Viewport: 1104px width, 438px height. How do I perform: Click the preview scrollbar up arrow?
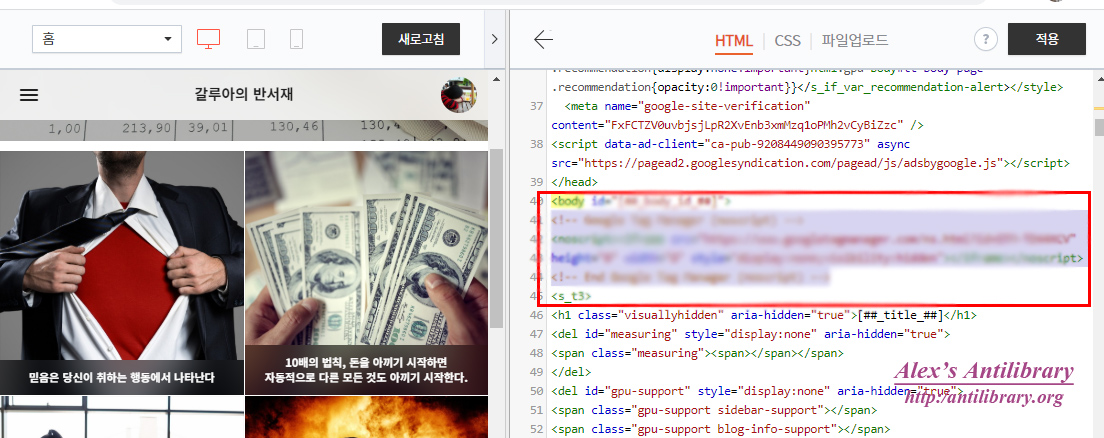click(496, 79)
